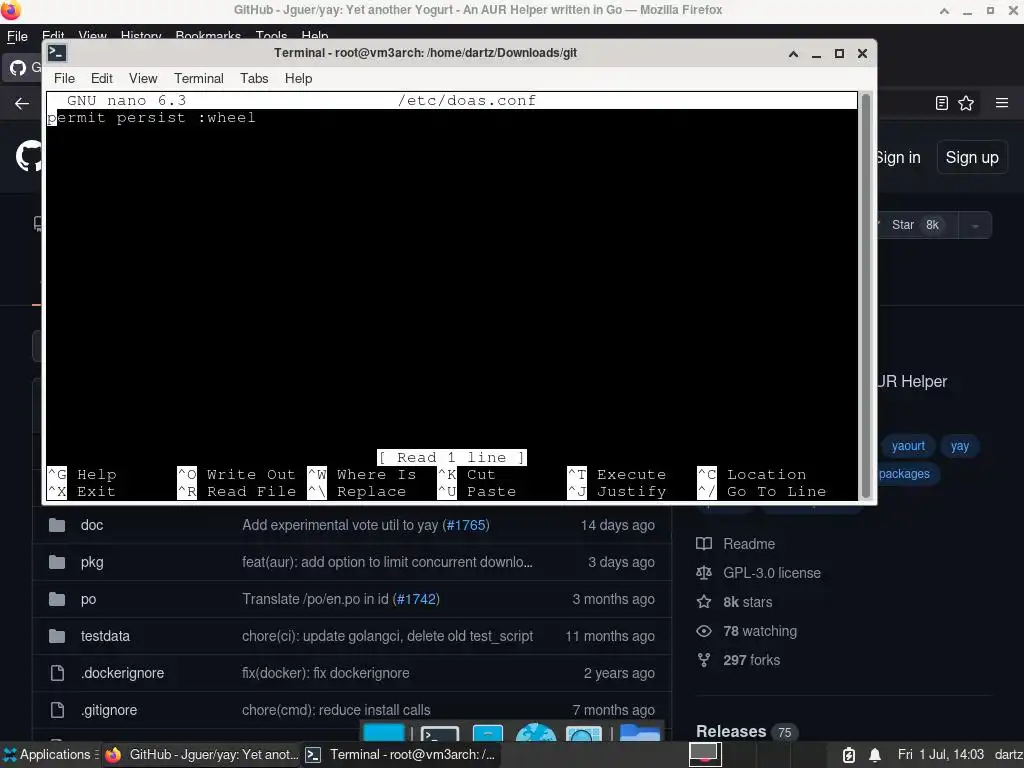
Task: Open terminal Tabs menu
Action: pyautogui.click(x=254, y=78)
